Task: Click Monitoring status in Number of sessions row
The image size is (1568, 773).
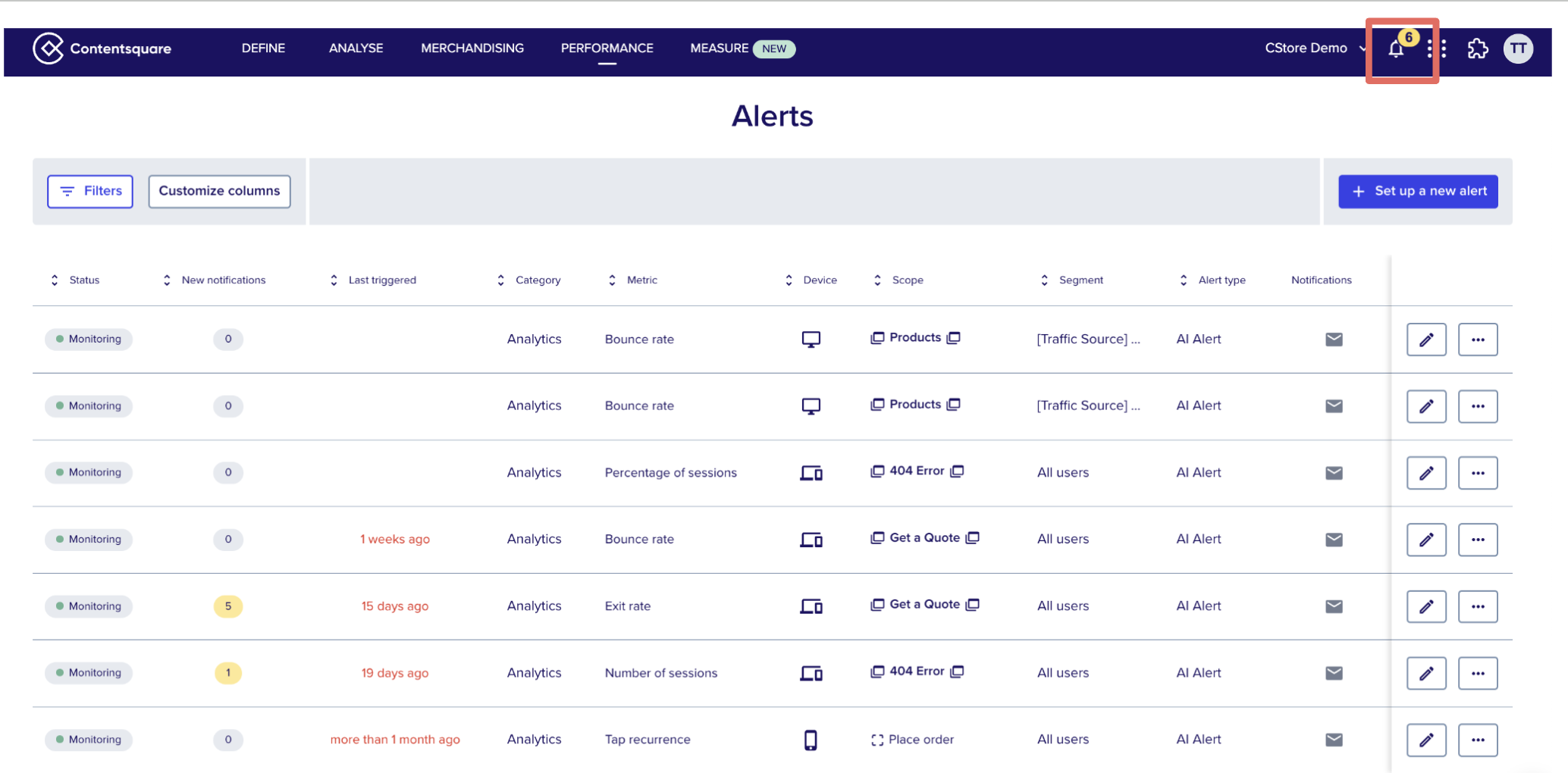Action: (x=89, y=673)
